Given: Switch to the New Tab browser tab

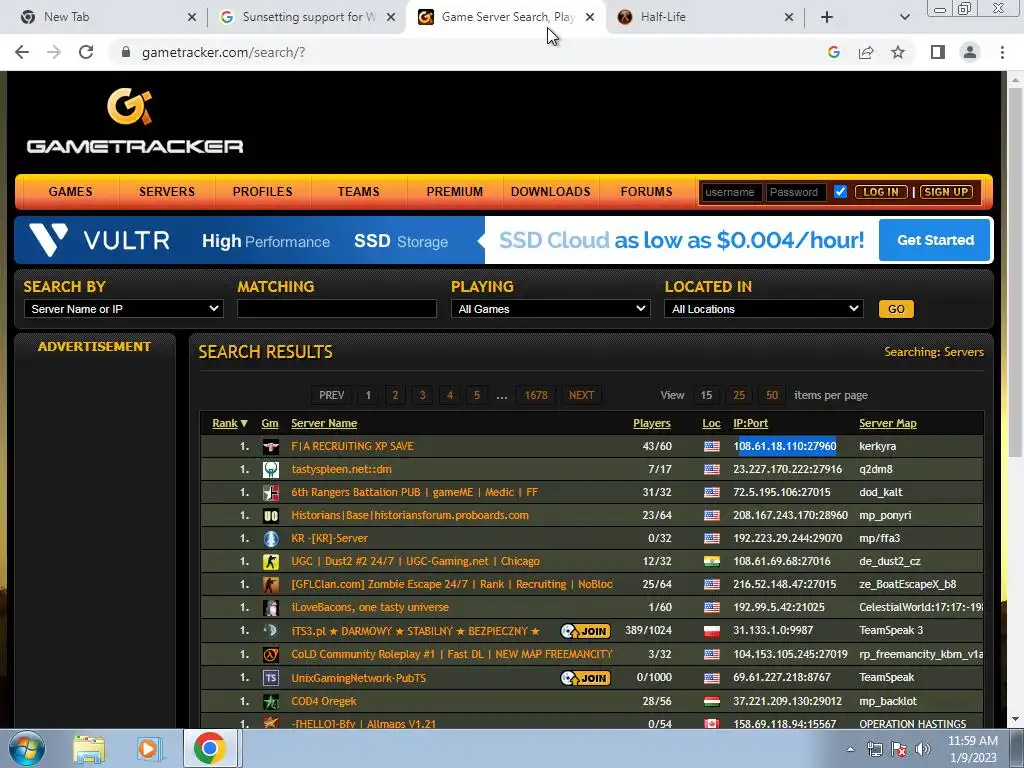Looking at the screenshot, I should pos(108,17).
